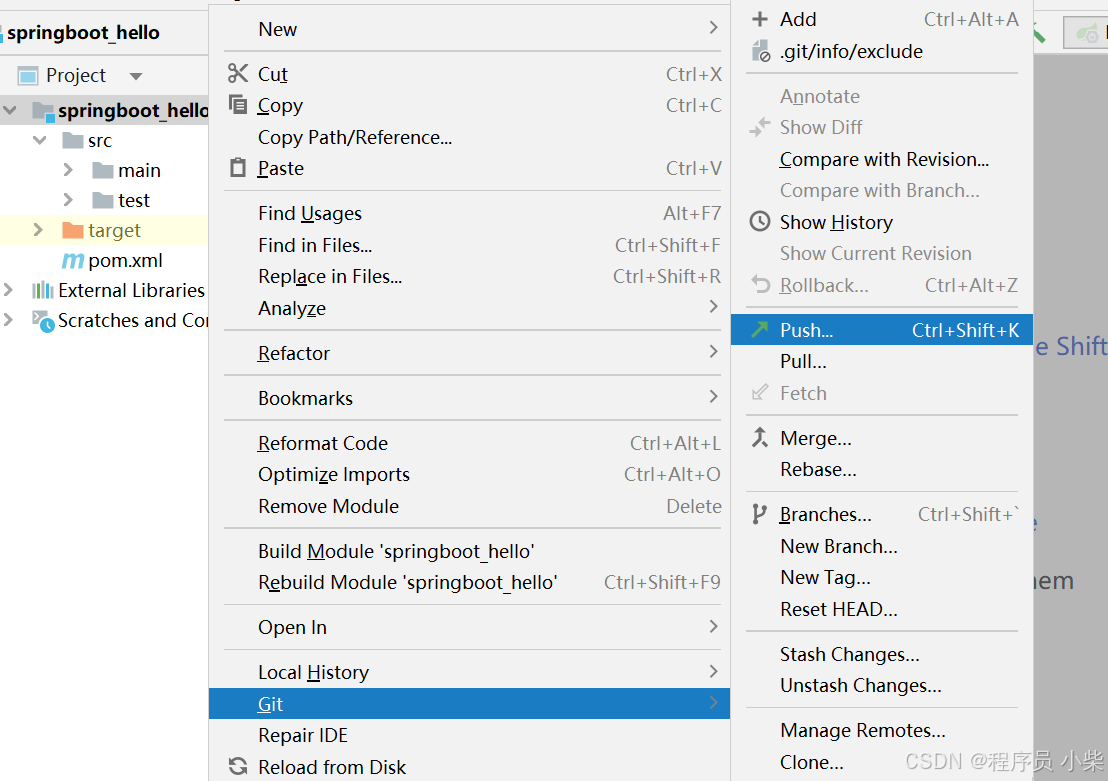1108x781 pixels.
Task: Click the green Push arrow icon
Action: click(760, 329)
